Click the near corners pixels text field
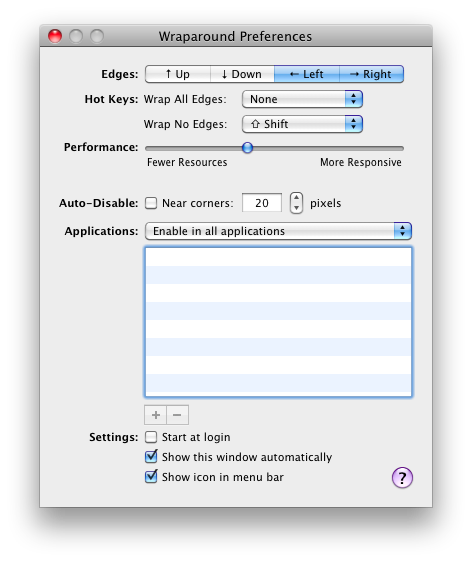The image size is (472, 562). pos(262,203)
